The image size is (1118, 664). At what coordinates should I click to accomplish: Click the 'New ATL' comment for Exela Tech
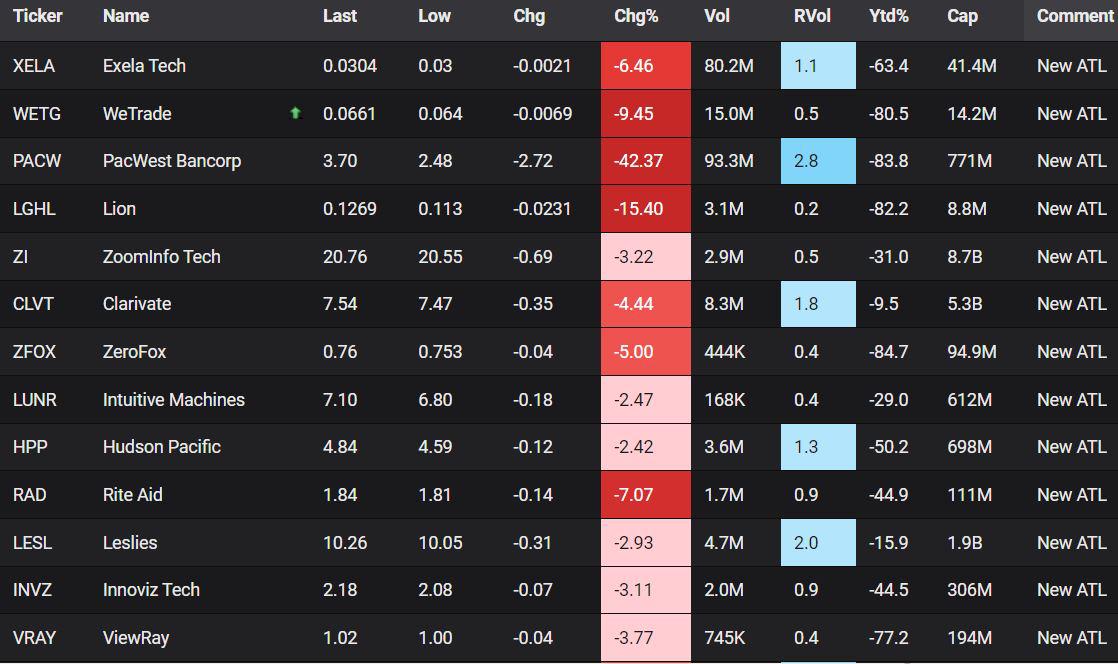pos(1073,65)
